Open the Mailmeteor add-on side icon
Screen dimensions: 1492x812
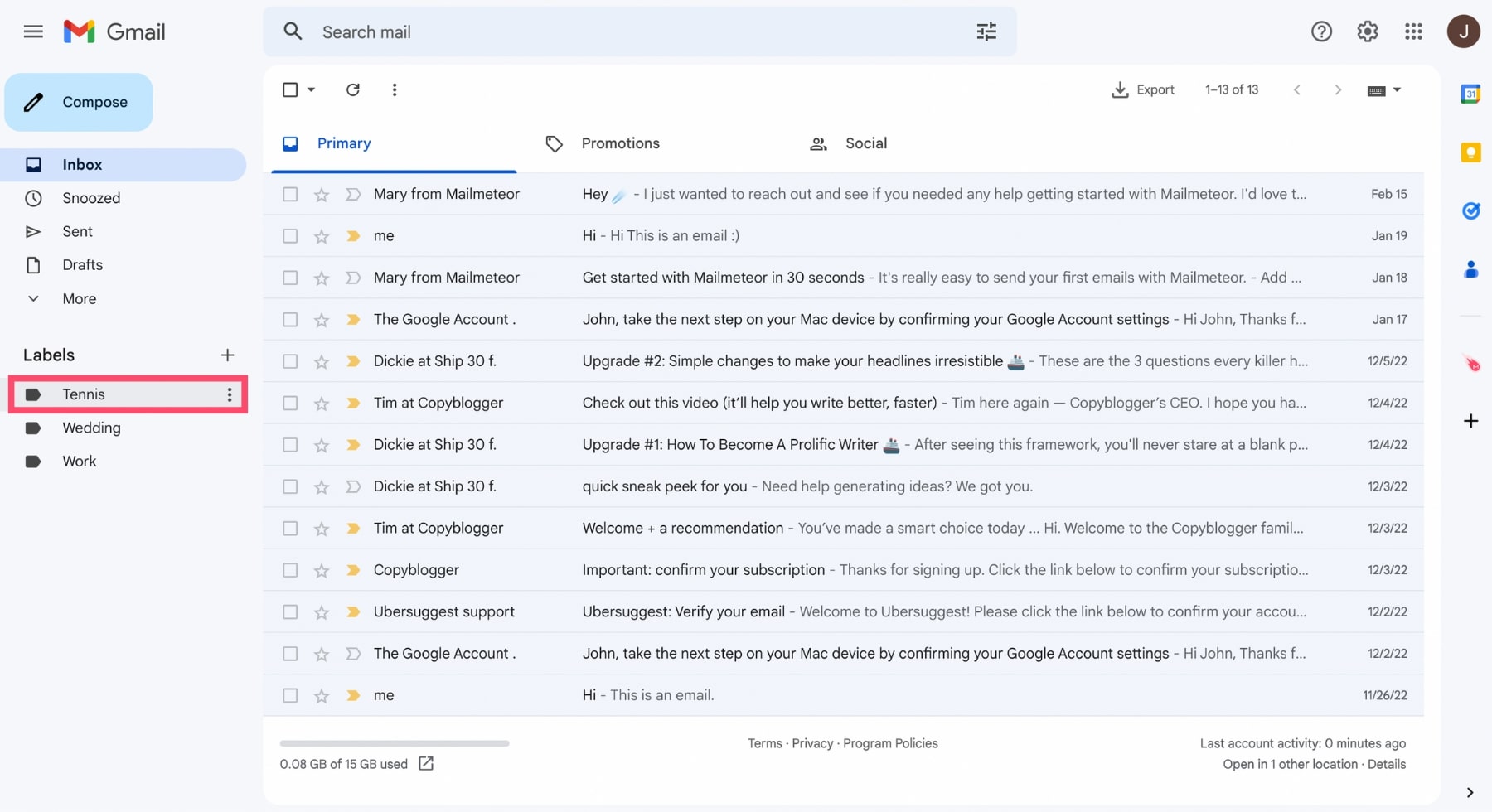click(x=1471, y=364)
